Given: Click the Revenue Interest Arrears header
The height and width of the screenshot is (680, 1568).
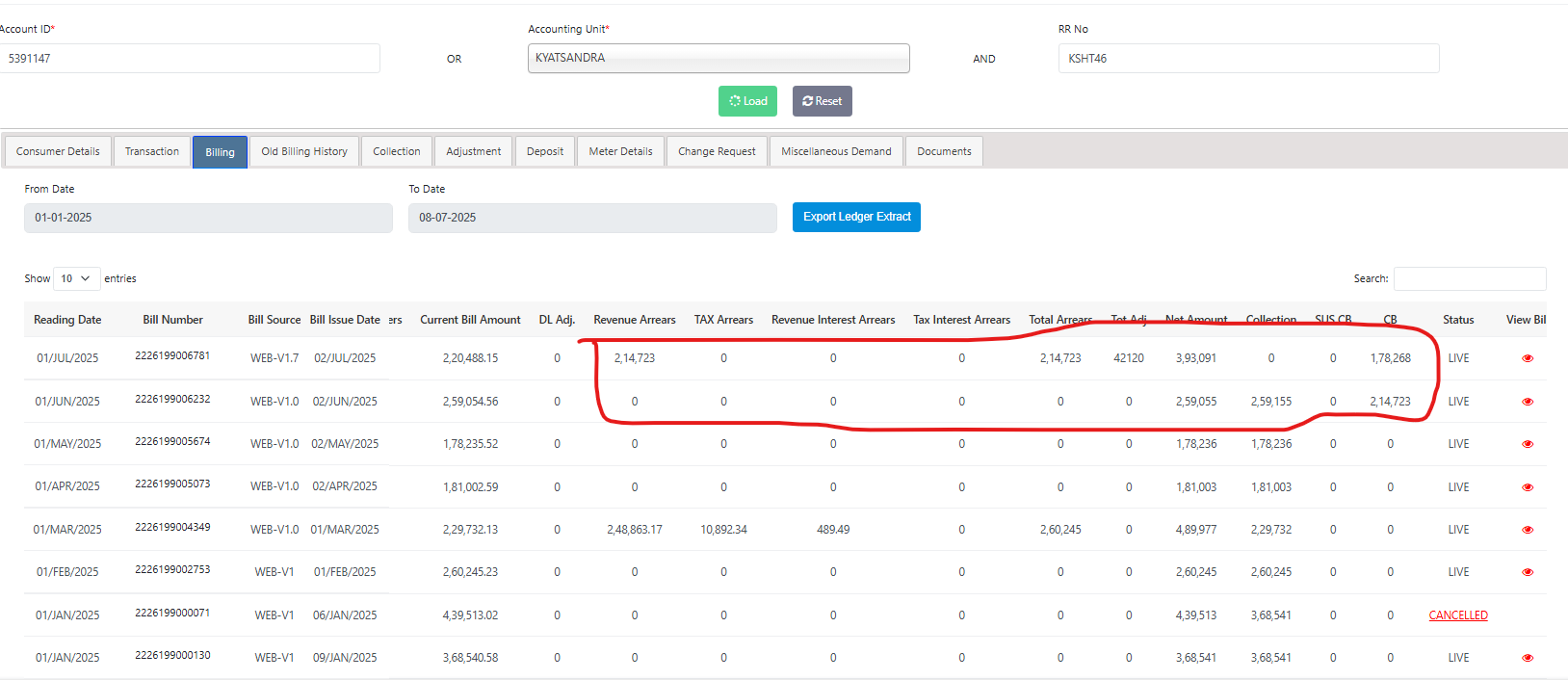Looking at the screenshot, I should click(x=833, y=320).
